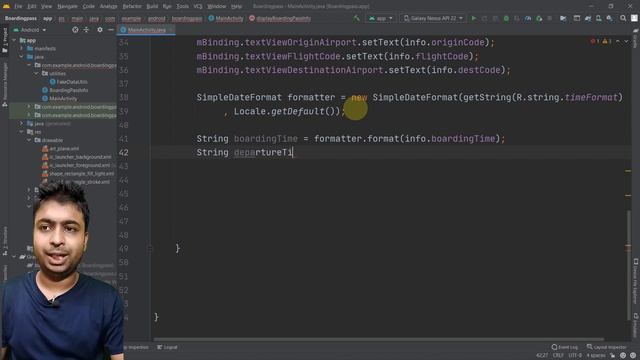Open the File menu
The image size is (640, 360).
(18, 7)
